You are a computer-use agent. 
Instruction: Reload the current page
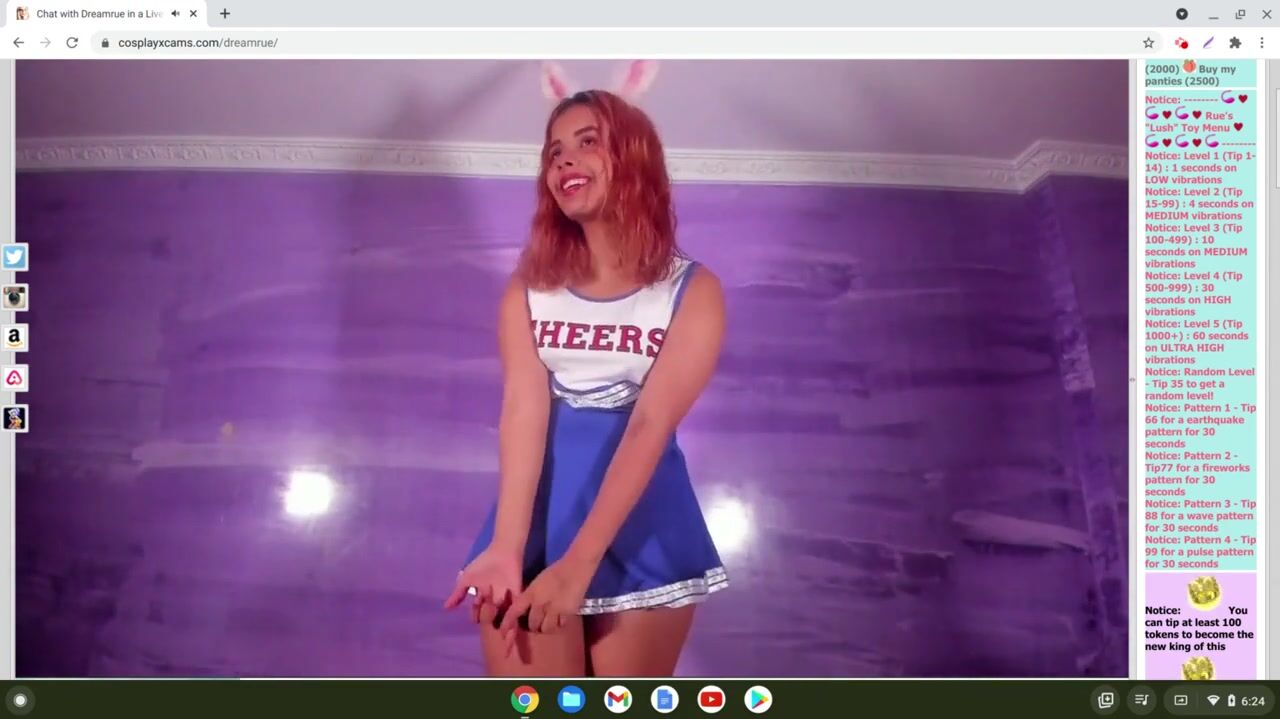(x=72, y=43)
